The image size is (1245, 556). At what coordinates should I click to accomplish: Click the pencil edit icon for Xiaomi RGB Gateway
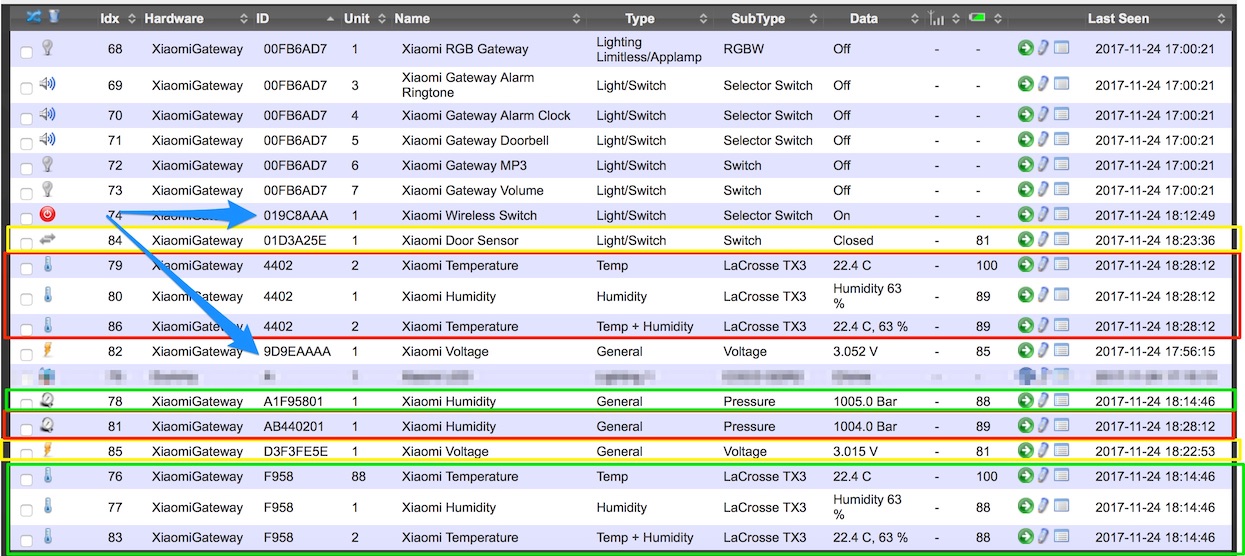(1043, 48)
